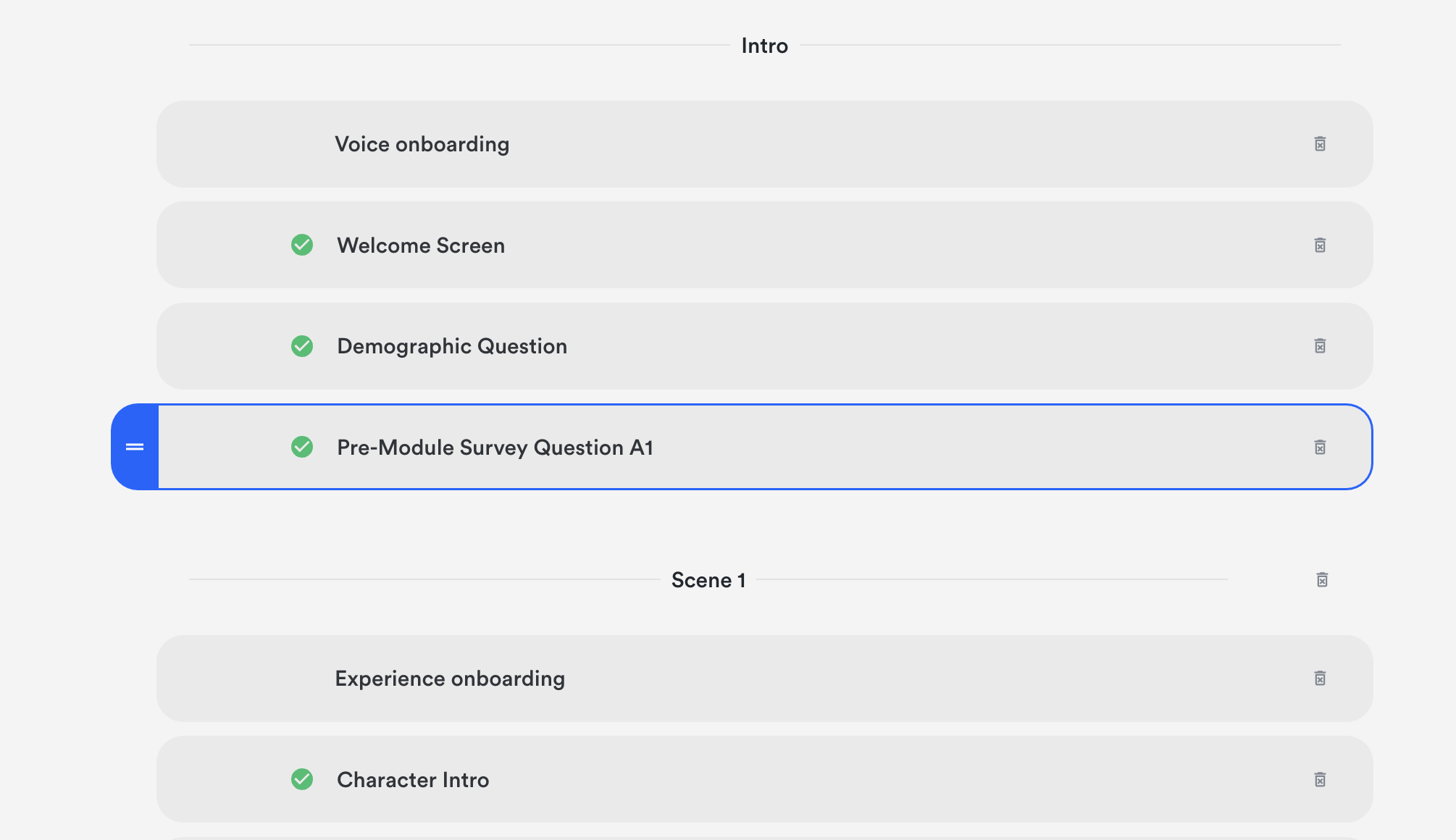Select Pre-Module Survey Question A1 row
1456x840 pixels.
click(x=495, y=448)
